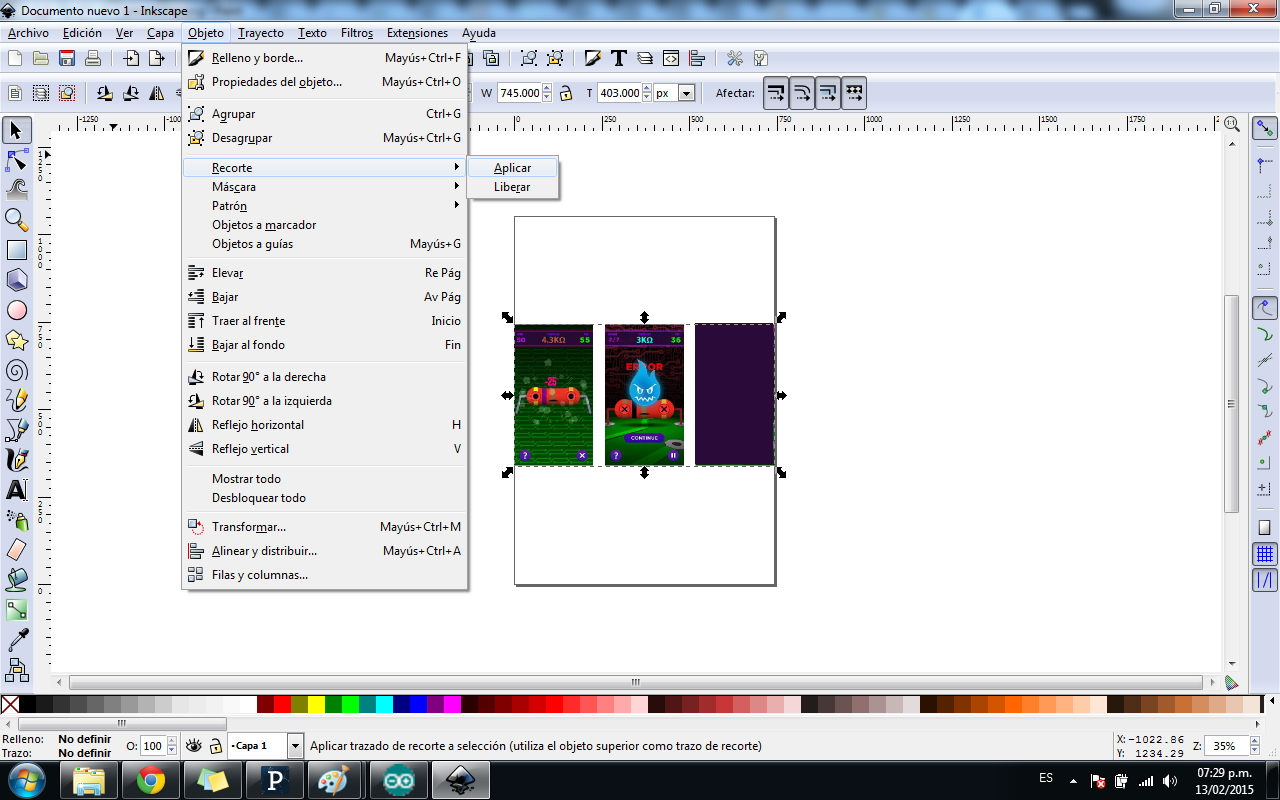This screenshot has height=800, width=1280.
Task: Select the Pencil freehand tool
Action: (x=17, y=400)
